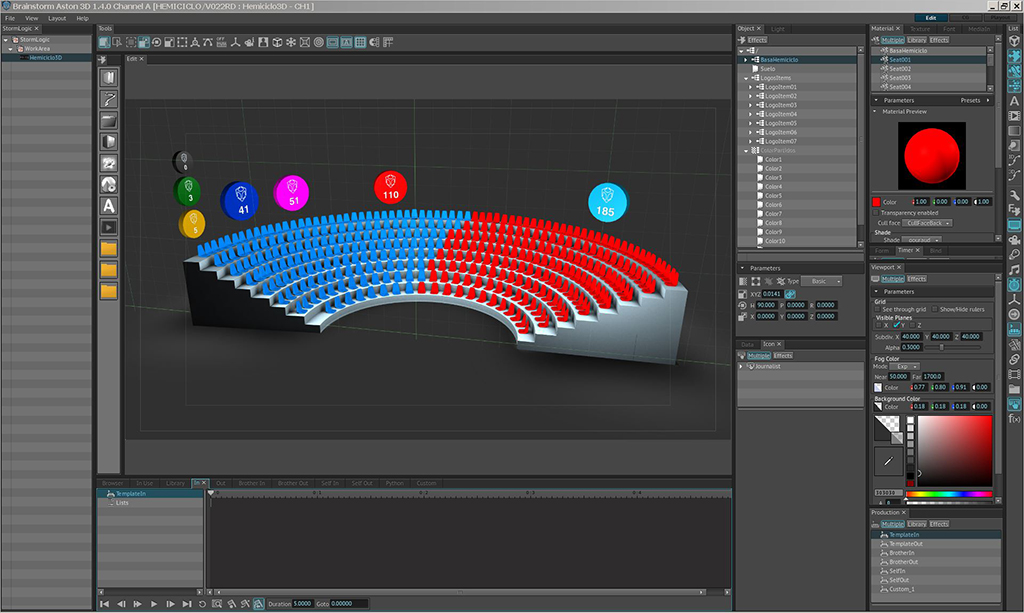The width and height of the screenshot is (1024, 613).
Task: Click the cube icon in Tools bar
Action: [277, 43]
